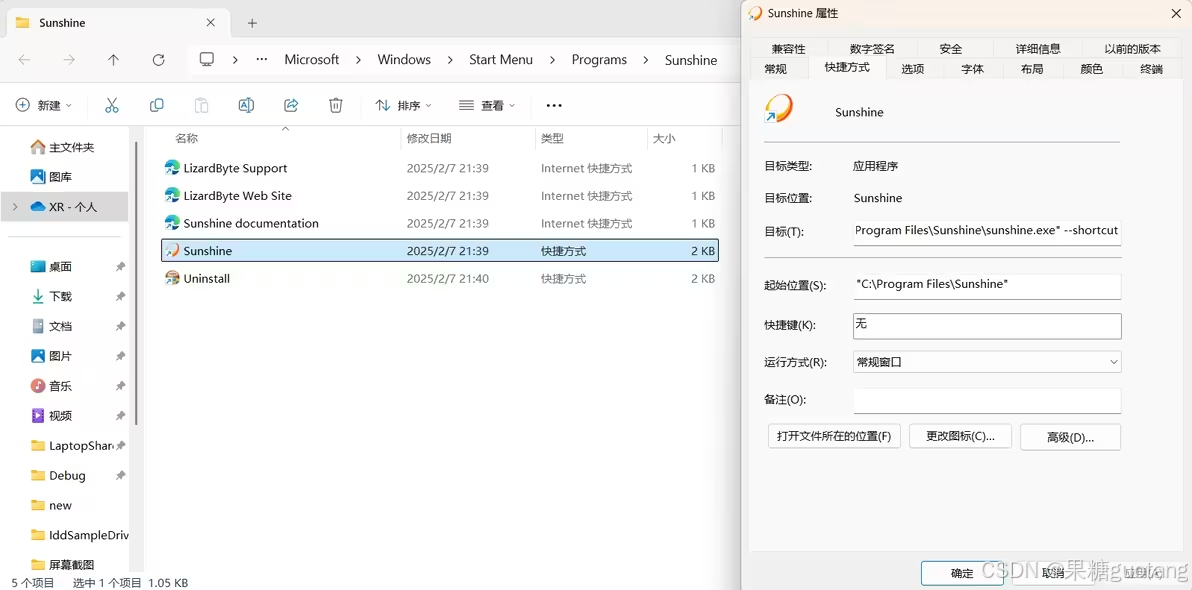Click the Uninstall shortcut icon
This screenshot has height=590, width=1192.
(x=173, y=278)
